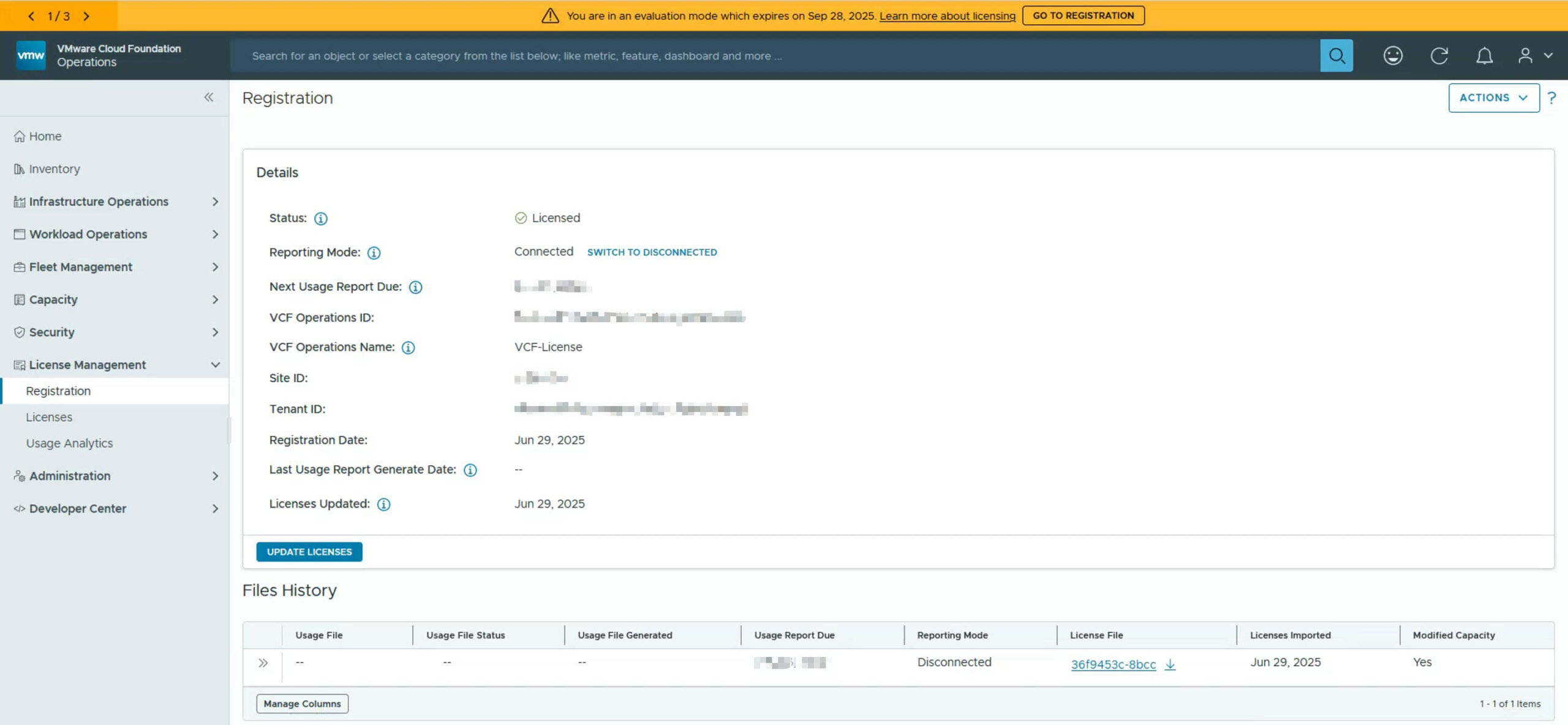Click info icon next to Licenses Updated

(x=383, y=505)
